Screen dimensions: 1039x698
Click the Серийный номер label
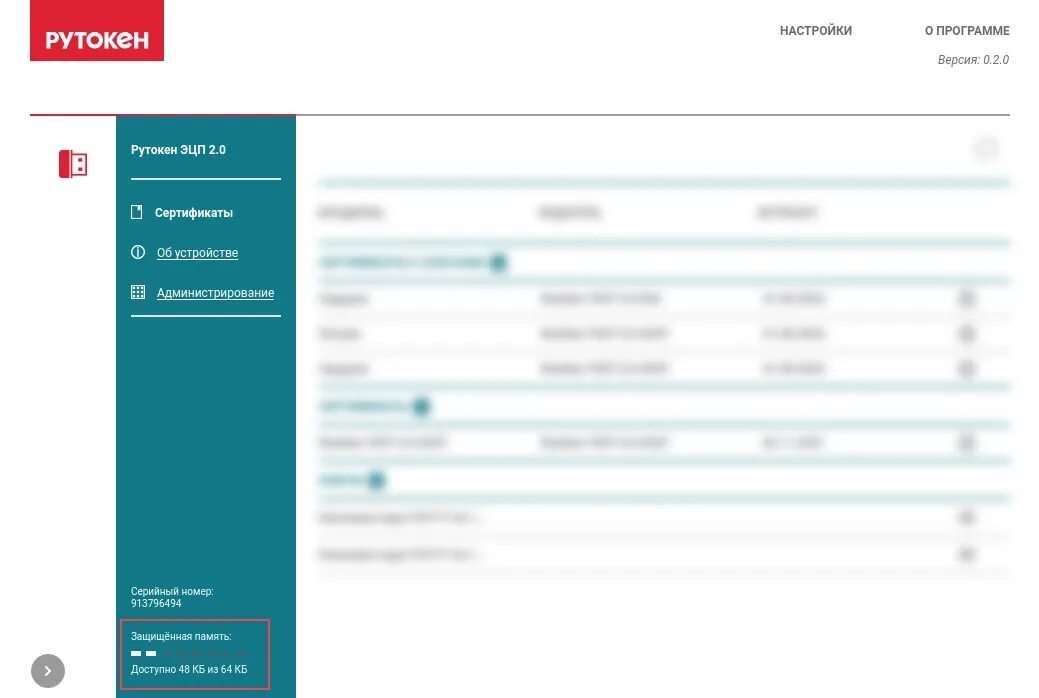tap(172, 591)
